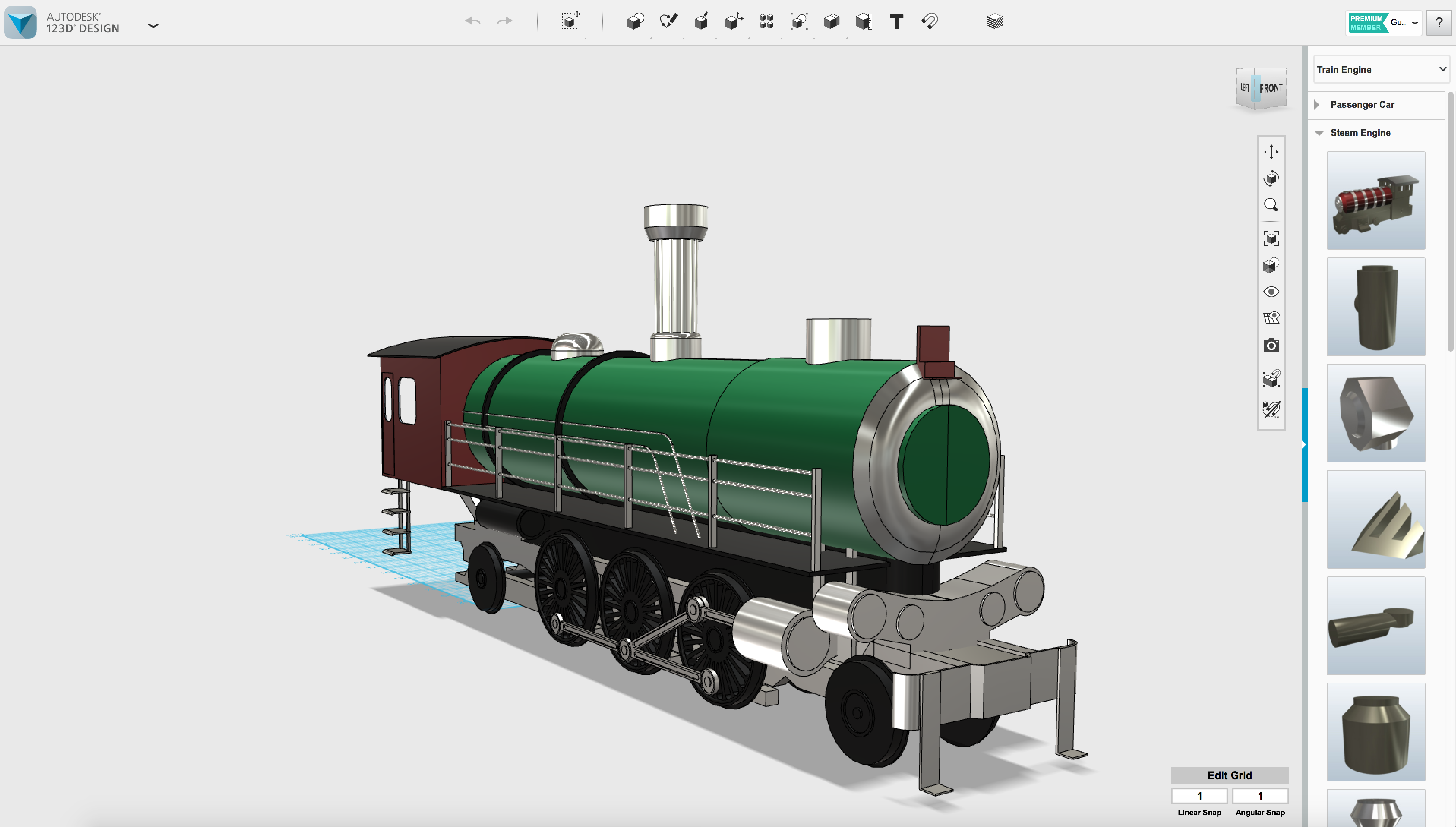Click the Edit Grid button

tap(1229, 775)
